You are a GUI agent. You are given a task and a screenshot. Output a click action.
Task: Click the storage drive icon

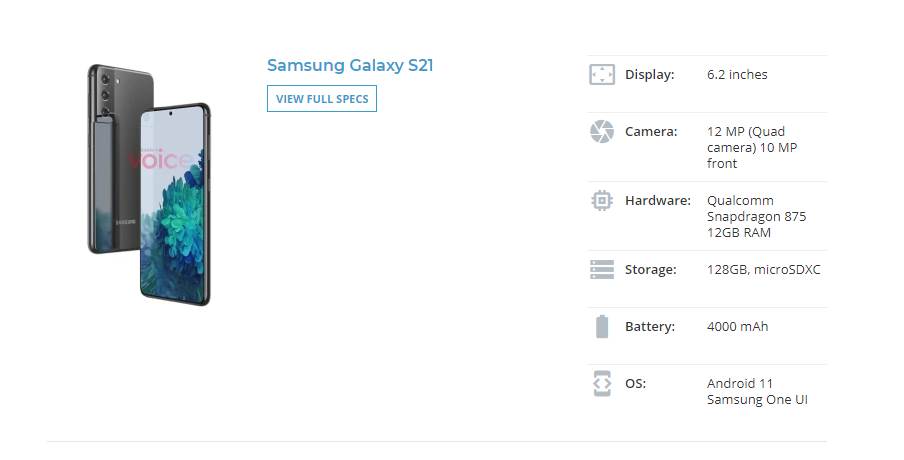click(x=601, y=270)
